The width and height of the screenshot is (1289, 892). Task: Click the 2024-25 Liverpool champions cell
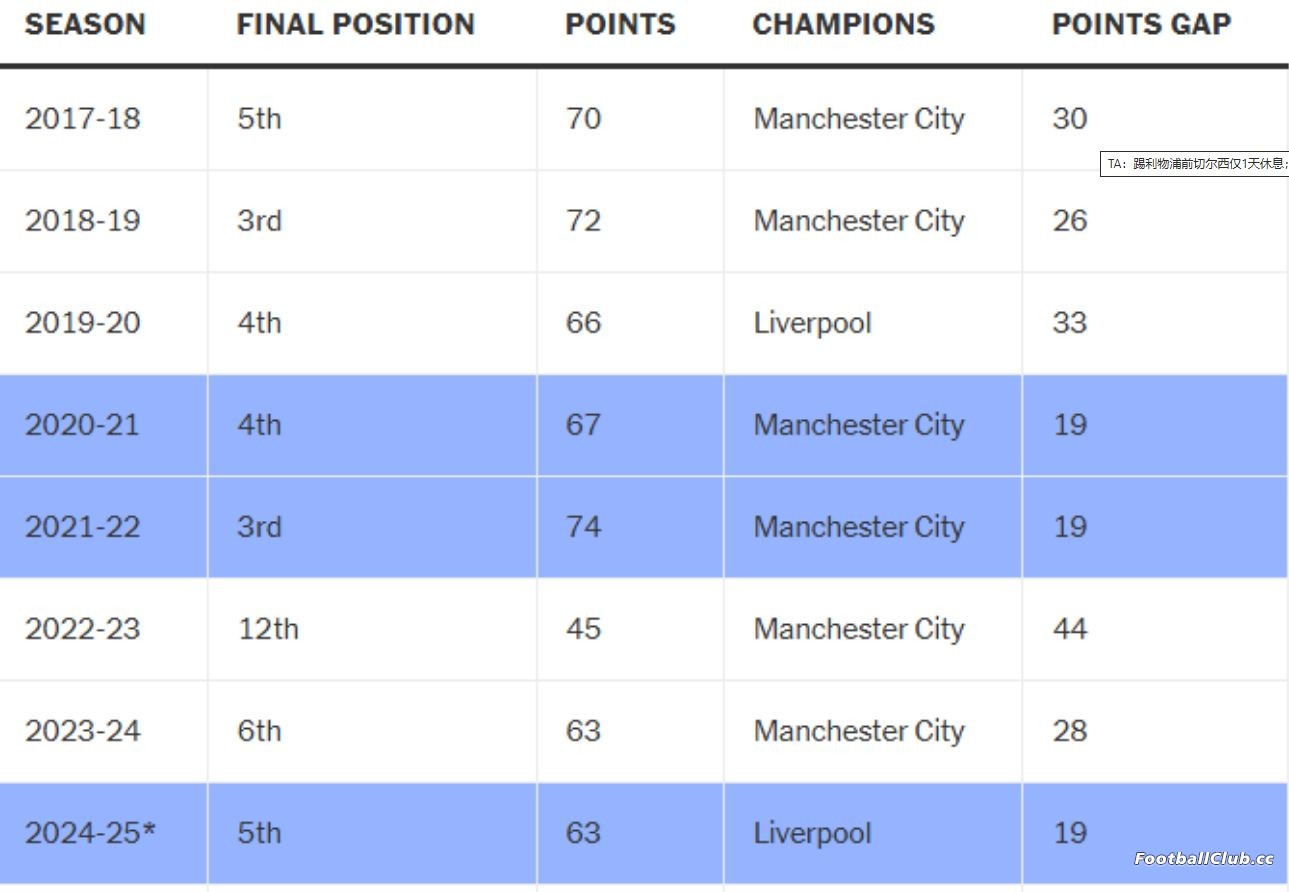click(872, 833)
